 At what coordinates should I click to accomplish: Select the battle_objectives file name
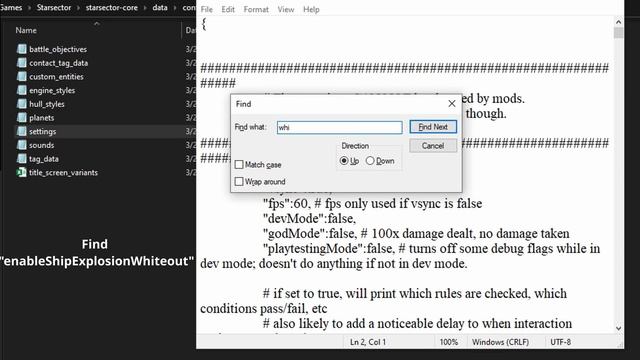click(x=58, y=49)
